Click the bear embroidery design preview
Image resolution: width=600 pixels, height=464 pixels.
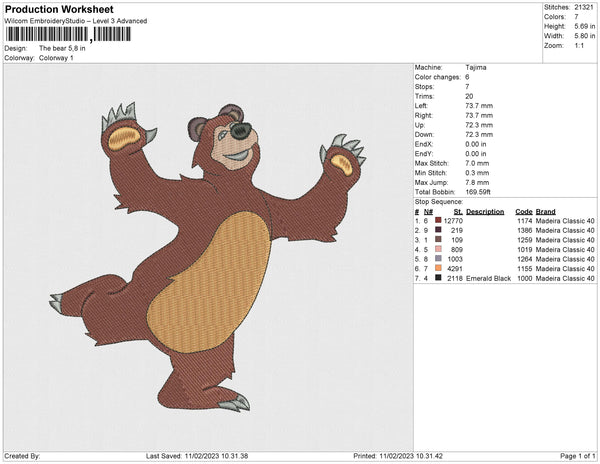(207, 257)
